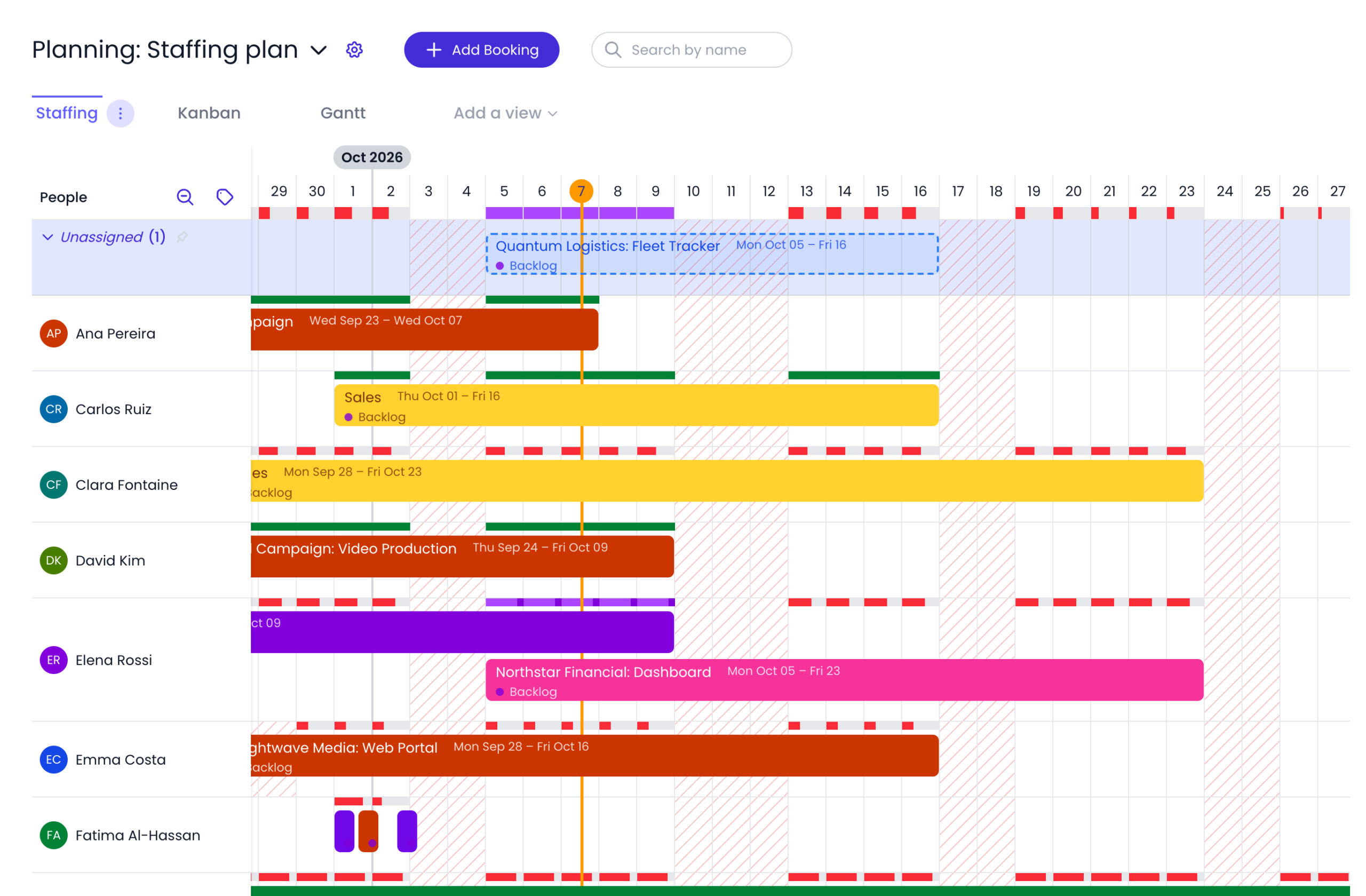Collapse the Unassigned group
Viewport: 1366px width, 896px height.
[x=47, y=237]
